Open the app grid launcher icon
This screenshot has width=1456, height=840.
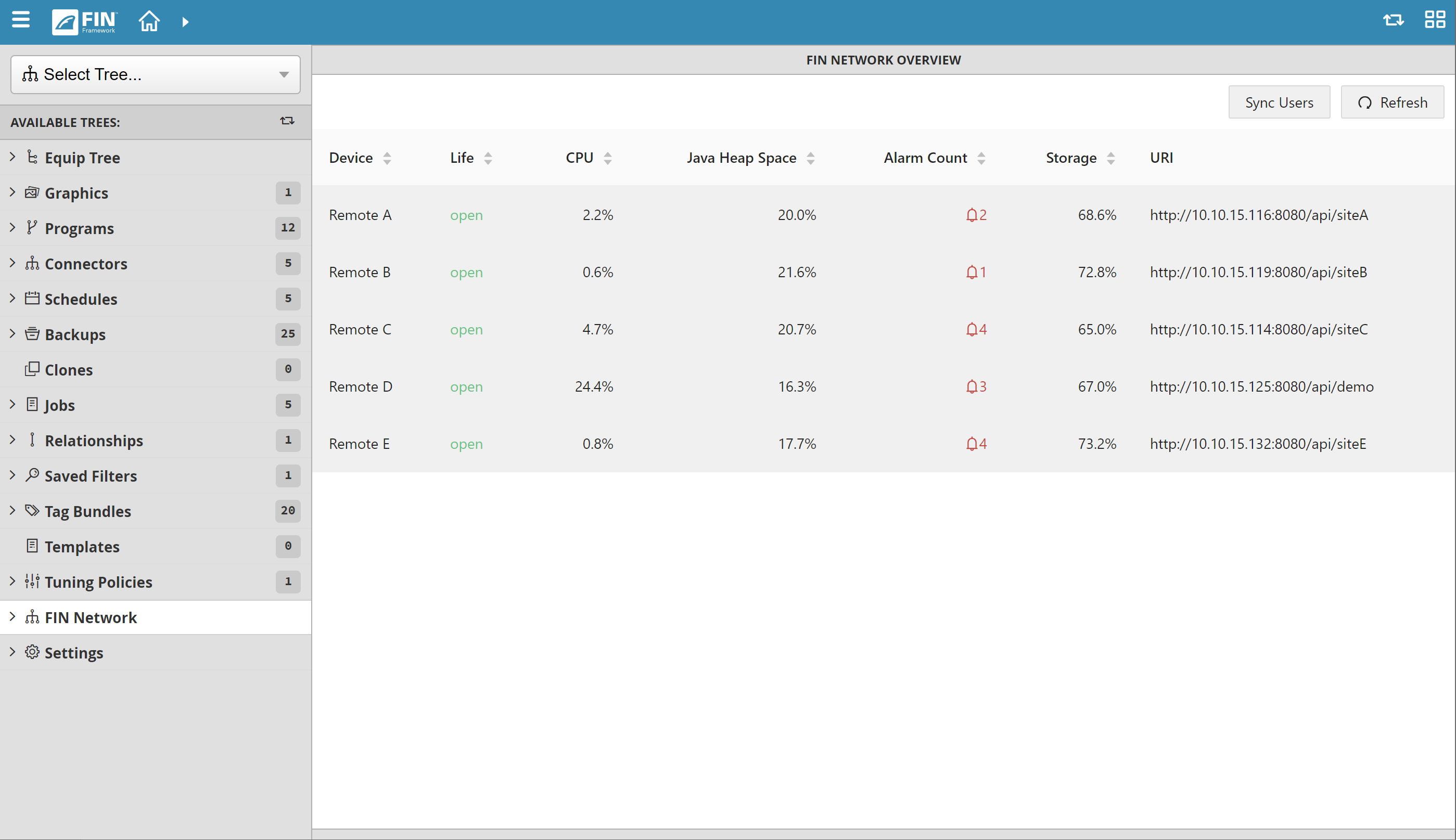click(x=1435, y=20)
